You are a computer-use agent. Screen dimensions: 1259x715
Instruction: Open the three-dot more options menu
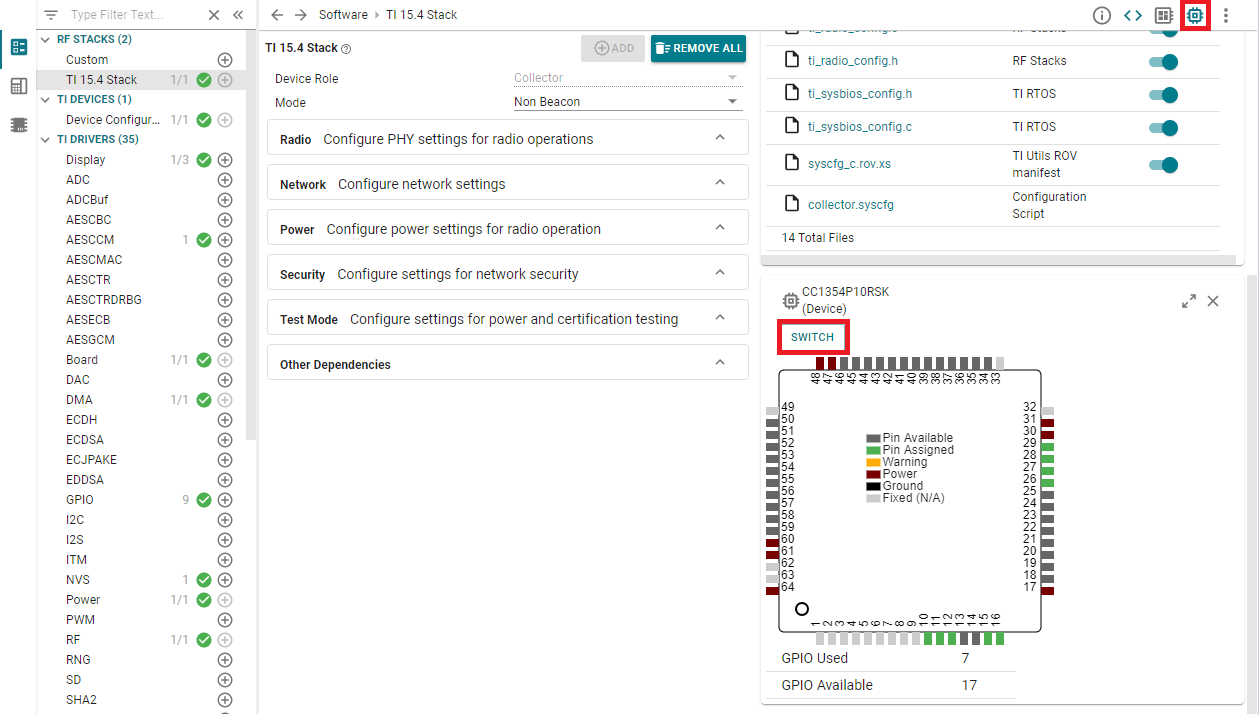[x=1226, y=15]
